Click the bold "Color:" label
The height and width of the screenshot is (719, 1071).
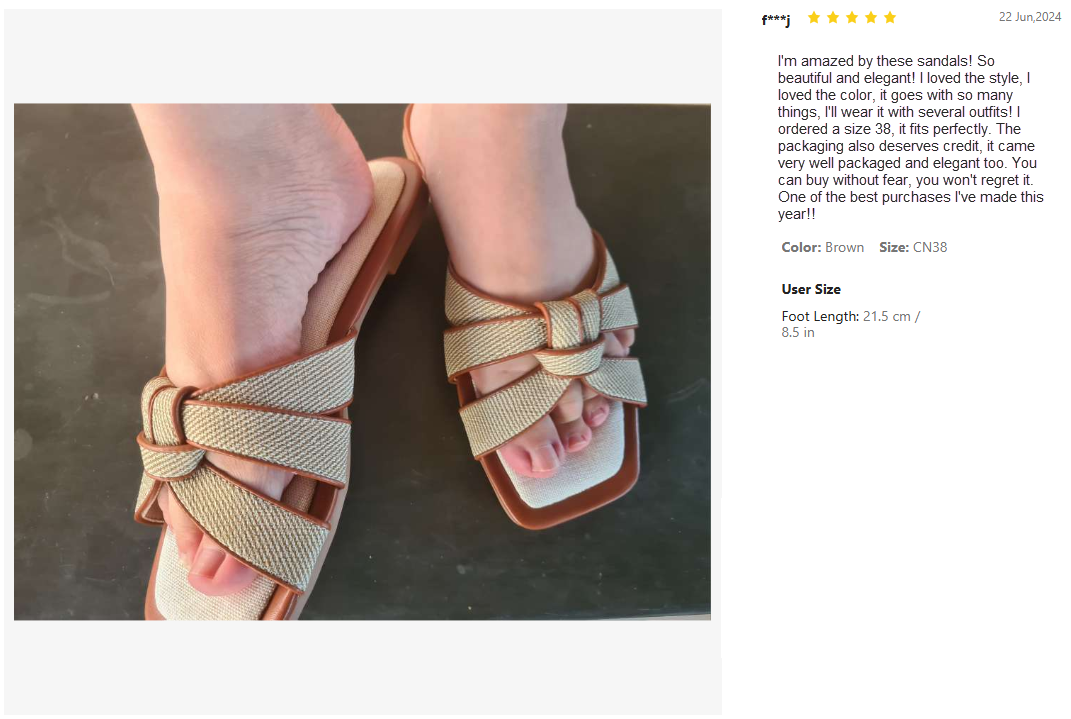click(801, 247)
